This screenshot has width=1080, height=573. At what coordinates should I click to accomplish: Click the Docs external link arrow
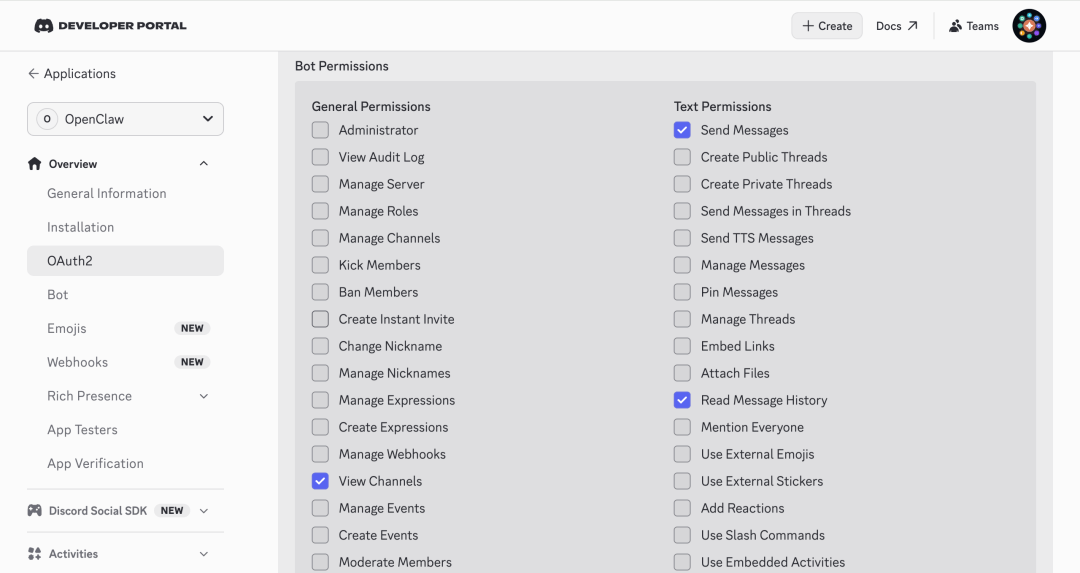click(x=912, y=26)
